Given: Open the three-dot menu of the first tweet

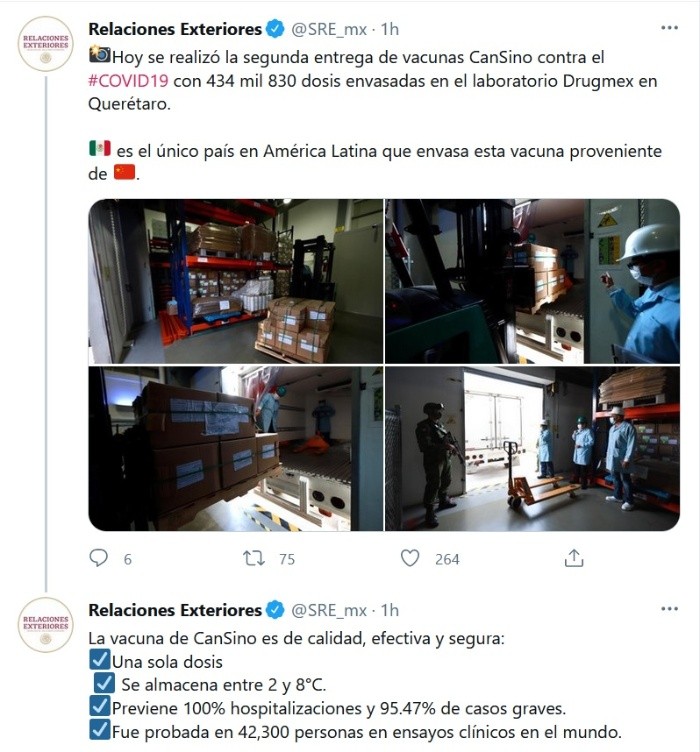Looking at the screenshot, I should point(669,28).
